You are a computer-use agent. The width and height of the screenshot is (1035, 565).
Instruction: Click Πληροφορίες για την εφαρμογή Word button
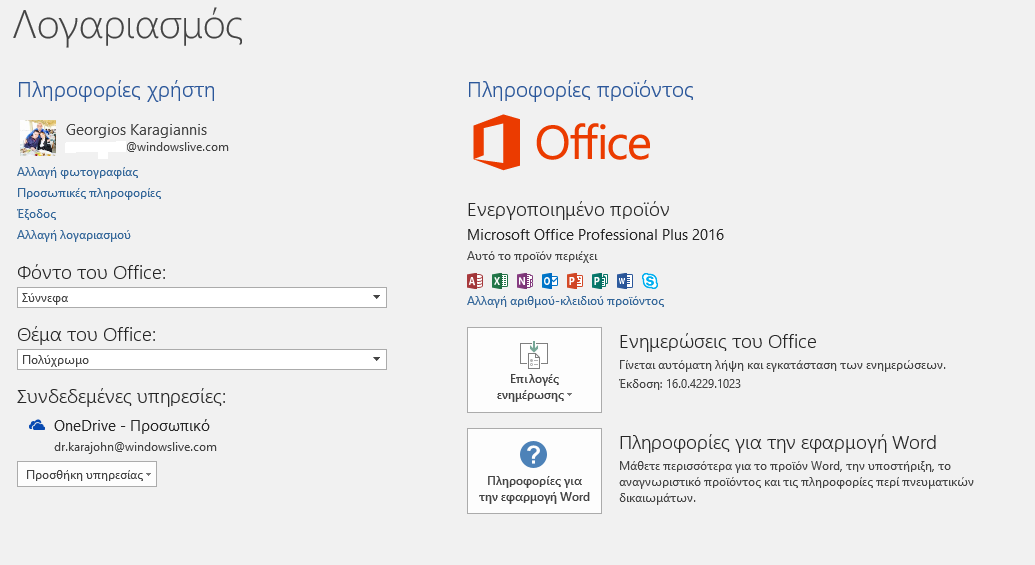pyautogui.click(x=535, y=471)
